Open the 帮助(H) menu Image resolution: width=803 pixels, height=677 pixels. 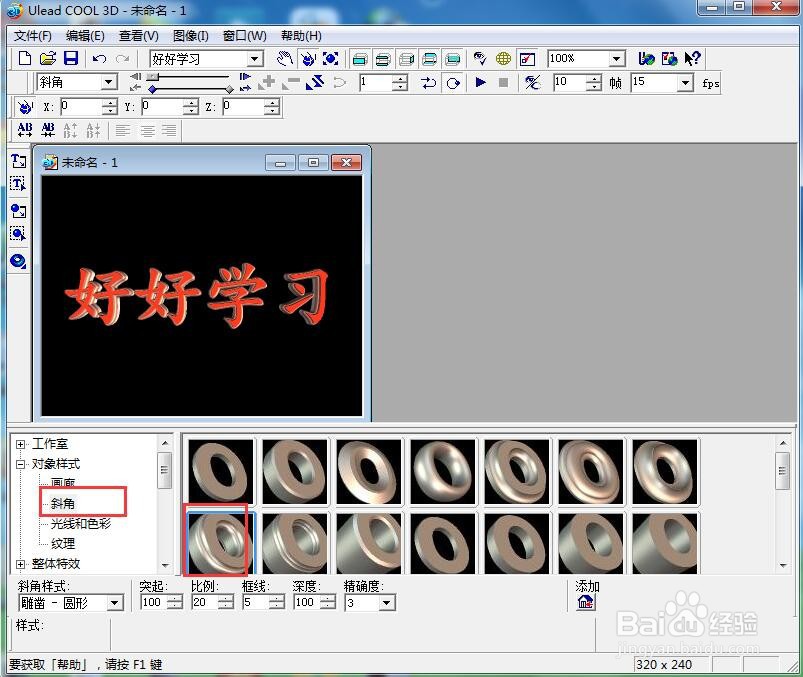tap(301, 36)
